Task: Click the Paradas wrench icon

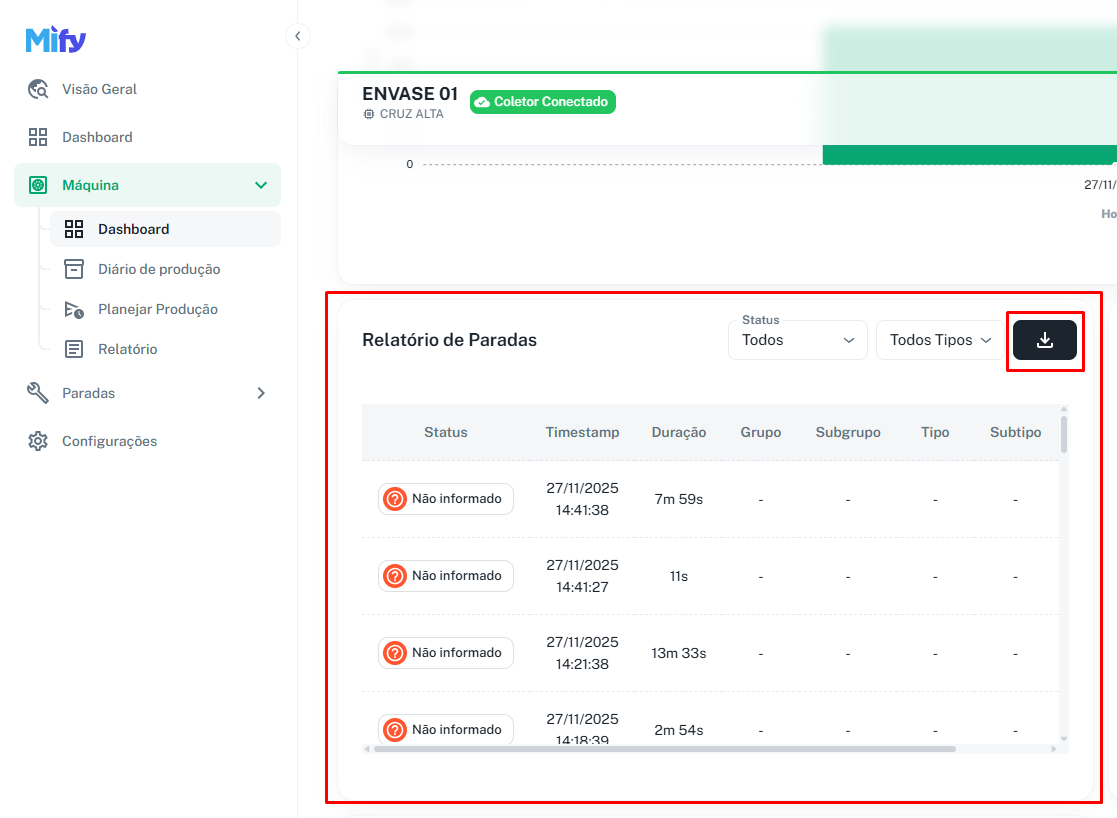Action: [x=38, y=393]
